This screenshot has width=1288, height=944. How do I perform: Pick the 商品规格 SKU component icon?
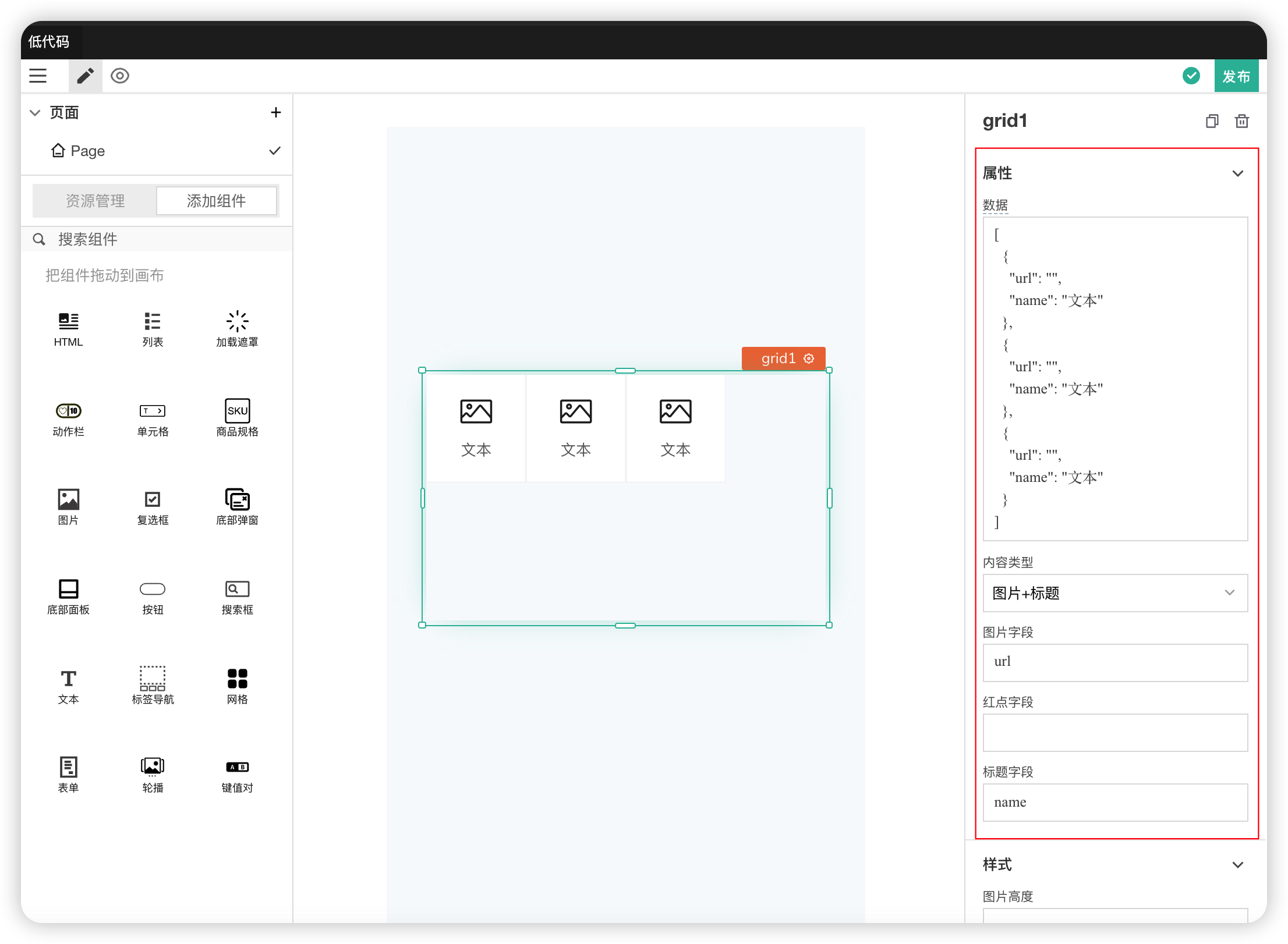coord(237,411)
